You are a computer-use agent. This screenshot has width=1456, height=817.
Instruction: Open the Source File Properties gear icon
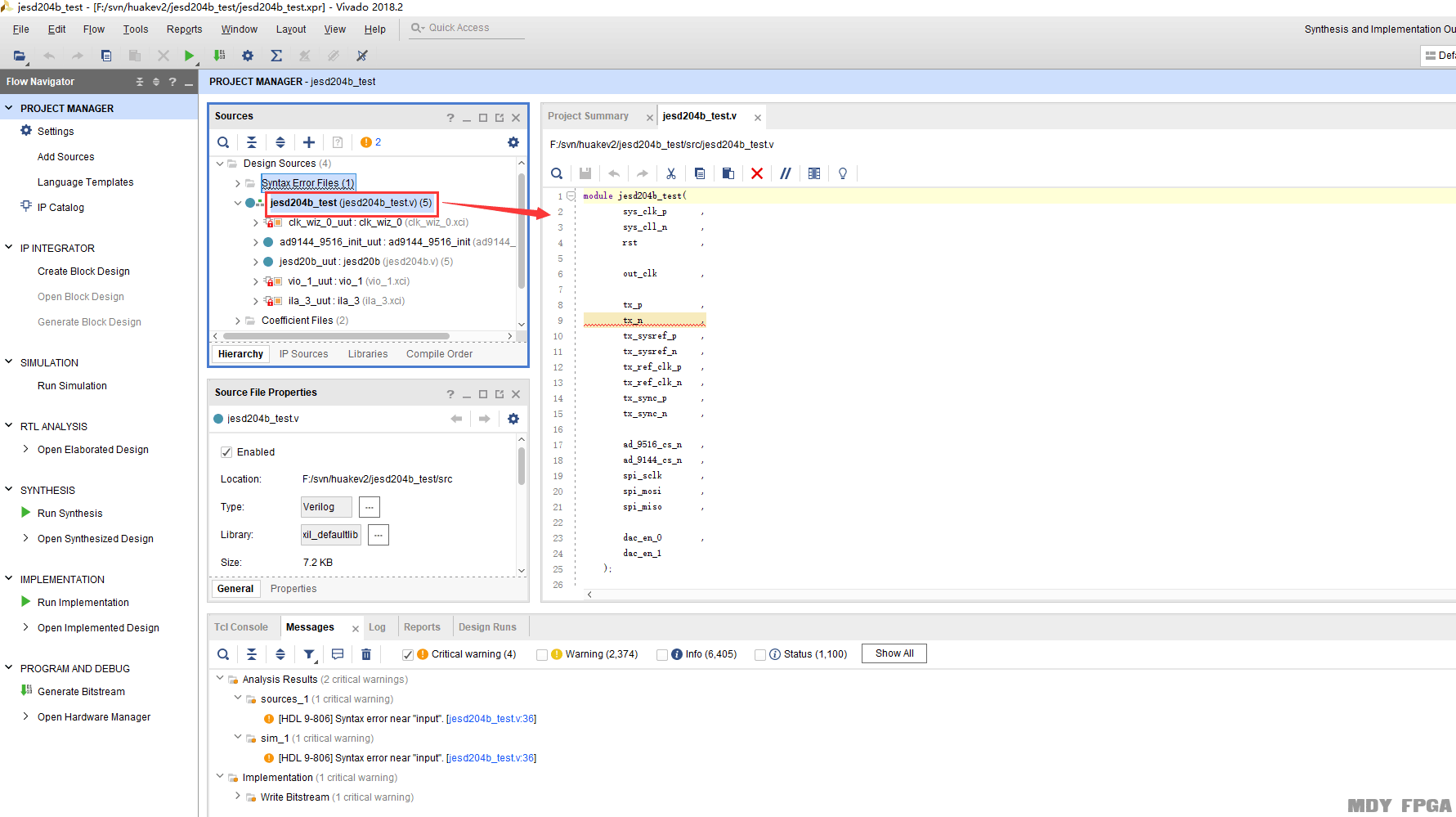tap(513, 419)
